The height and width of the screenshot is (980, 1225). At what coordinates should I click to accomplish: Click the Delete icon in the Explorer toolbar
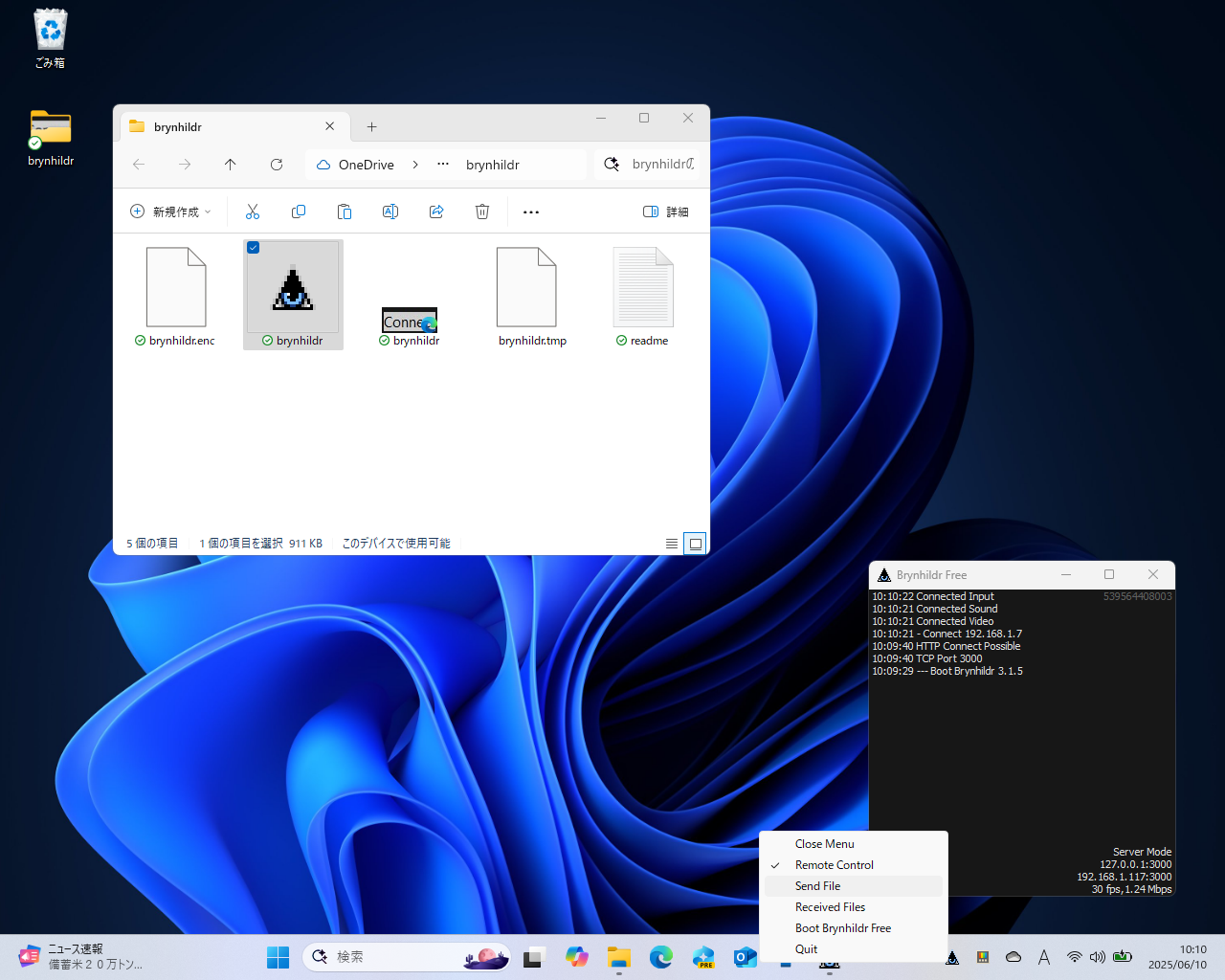tap(482, 212)
